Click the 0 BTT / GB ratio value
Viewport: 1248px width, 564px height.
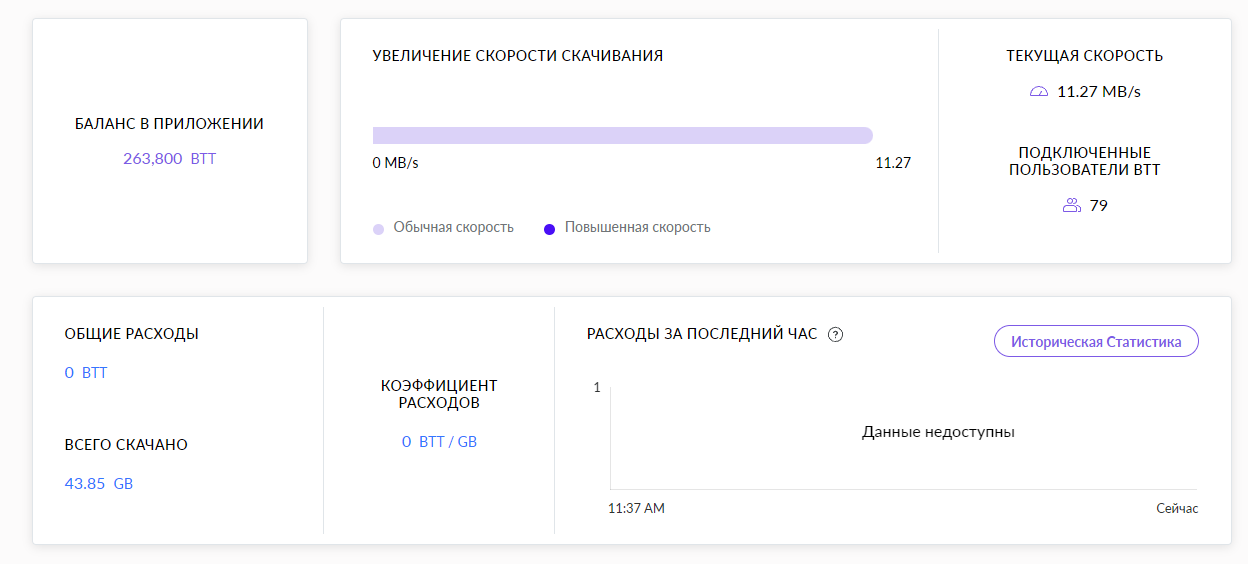tap(439, 441)
